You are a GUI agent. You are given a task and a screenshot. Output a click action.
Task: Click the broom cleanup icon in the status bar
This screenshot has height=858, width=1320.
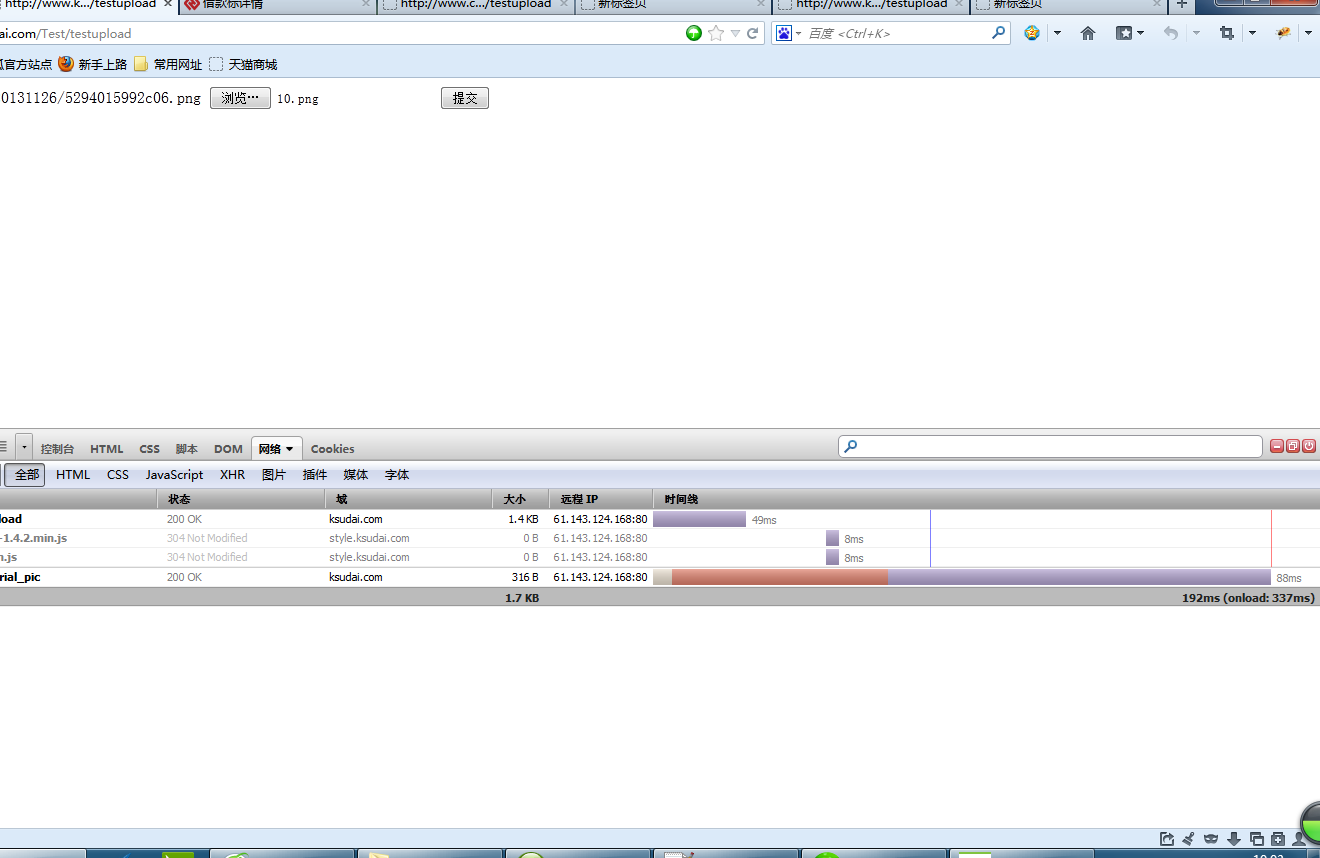[1189, 839]
